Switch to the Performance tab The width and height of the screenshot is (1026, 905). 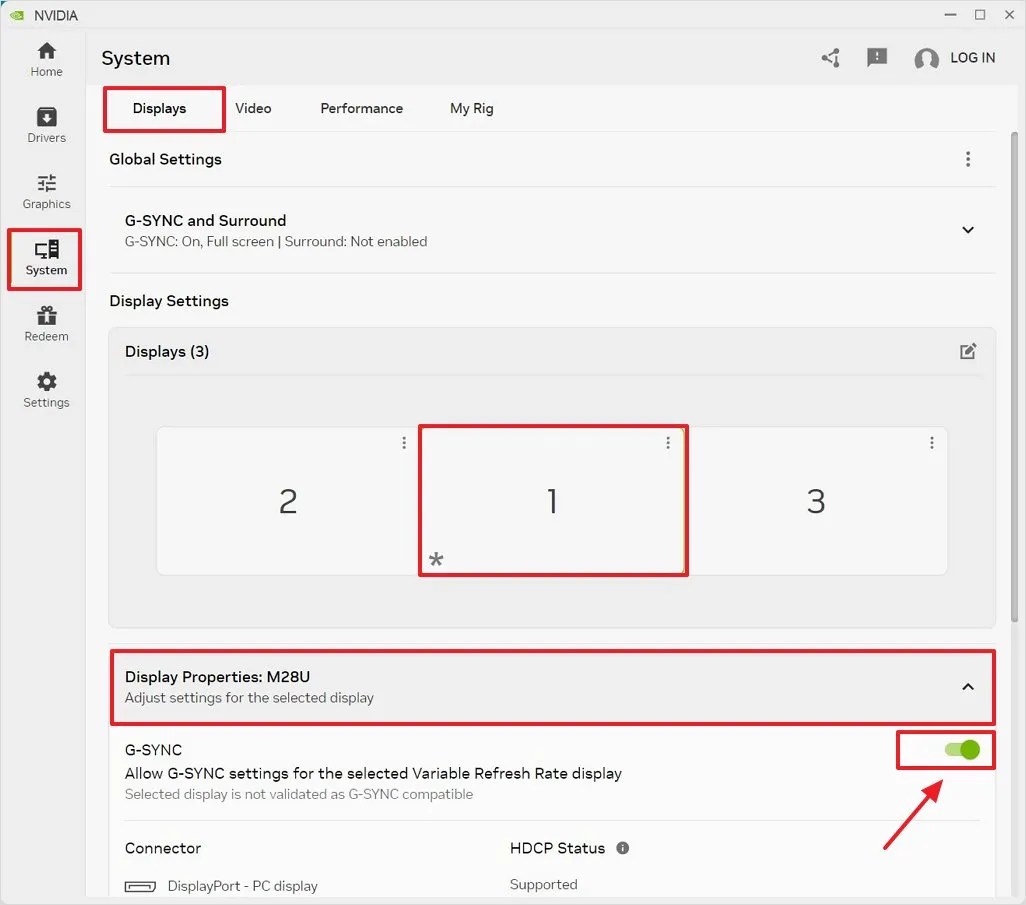[x=361, y=108]
